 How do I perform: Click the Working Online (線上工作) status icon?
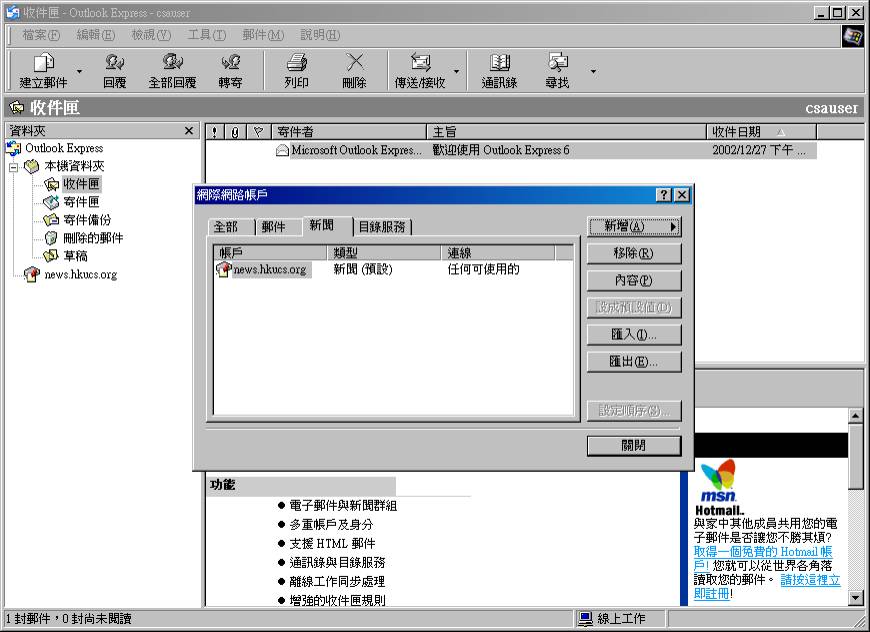pos(585,619)
